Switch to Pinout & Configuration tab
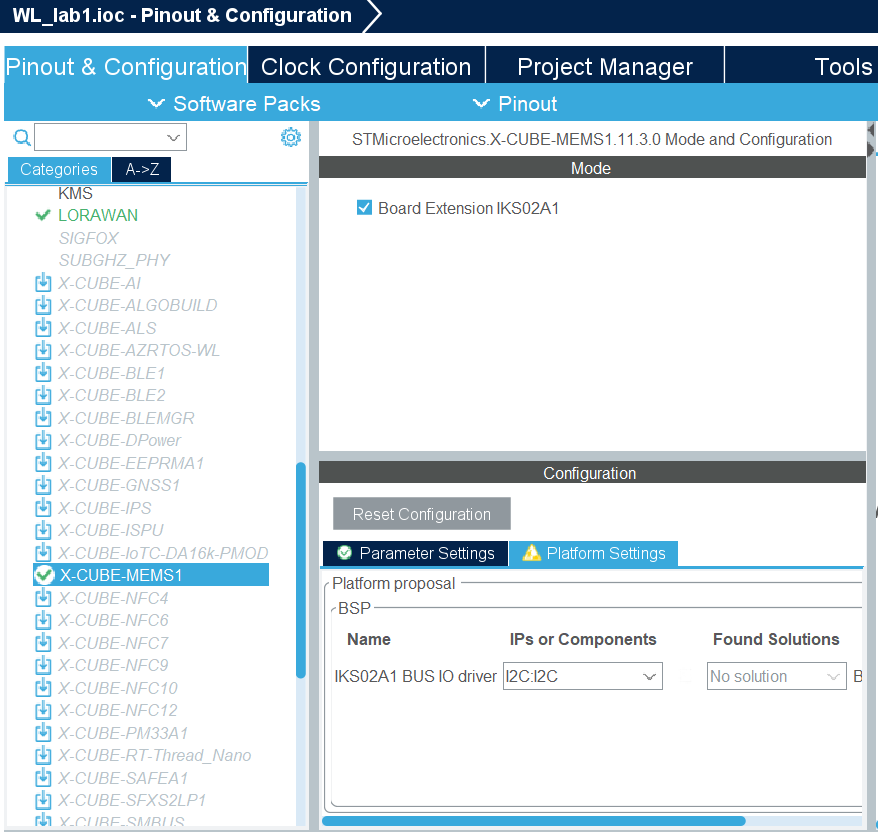This screenshot has height=835, width=878. click(x=125, y=67)
